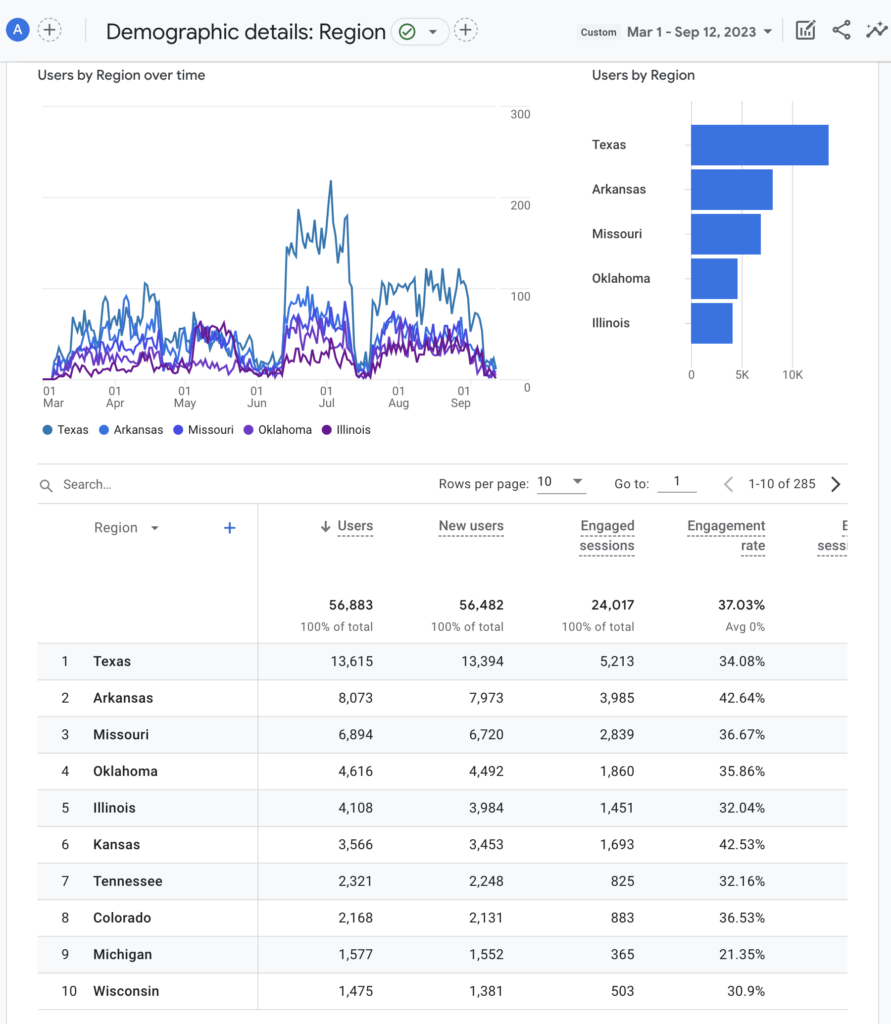Toggle the Texas series in chart legend
The height and width of the screenshot is (1024, 891).
pyautogui.click(x=66, y=430)
